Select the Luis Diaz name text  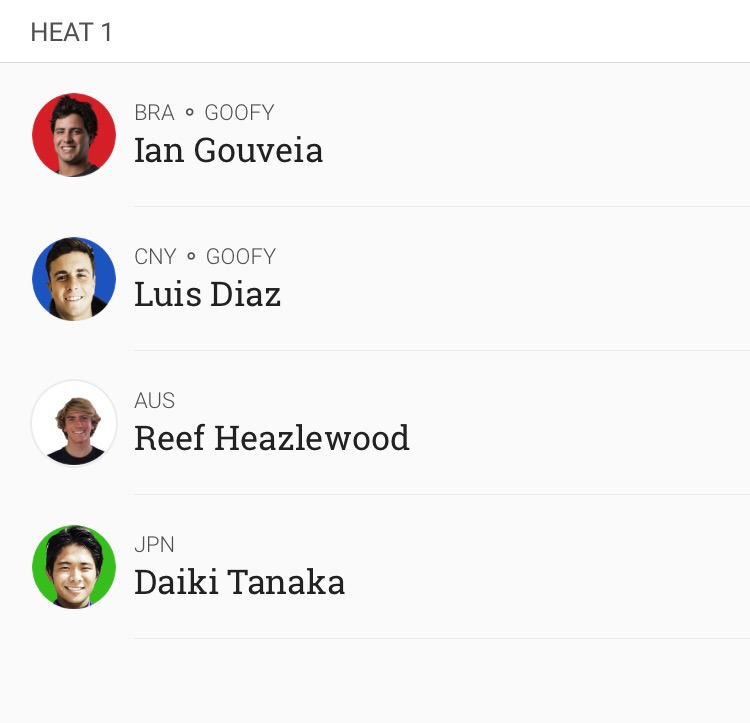pos(207,294)
